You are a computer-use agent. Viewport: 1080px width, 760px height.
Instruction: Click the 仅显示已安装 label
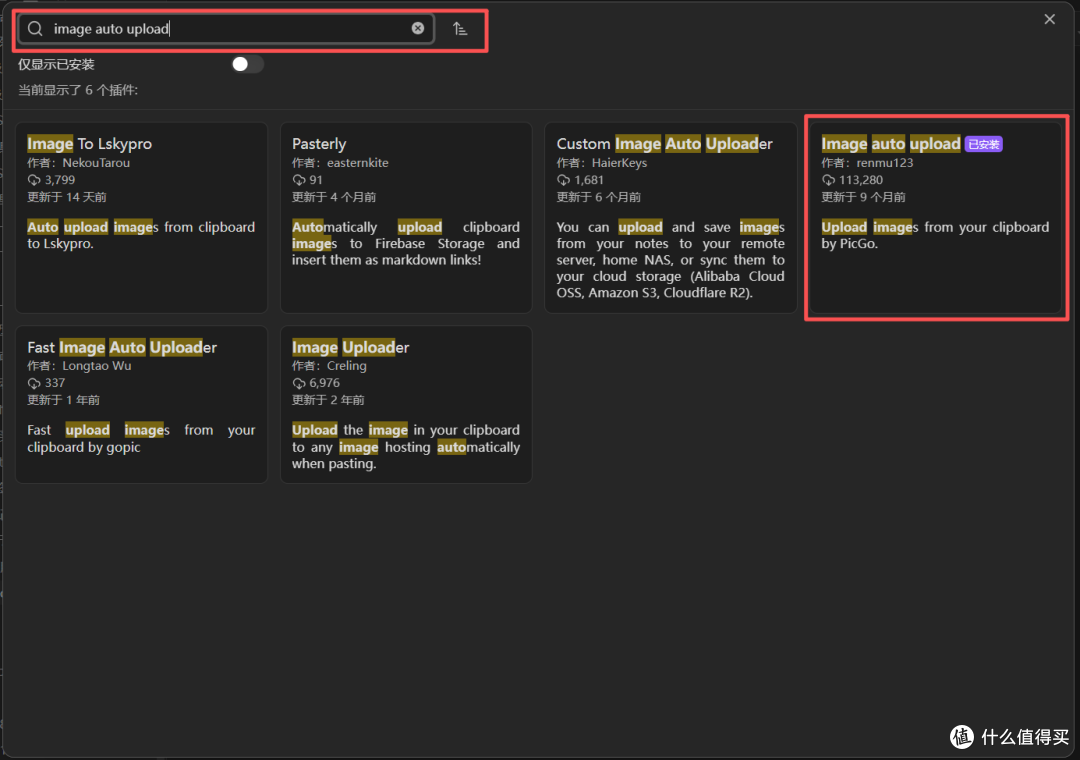click(x=56, y=65)
